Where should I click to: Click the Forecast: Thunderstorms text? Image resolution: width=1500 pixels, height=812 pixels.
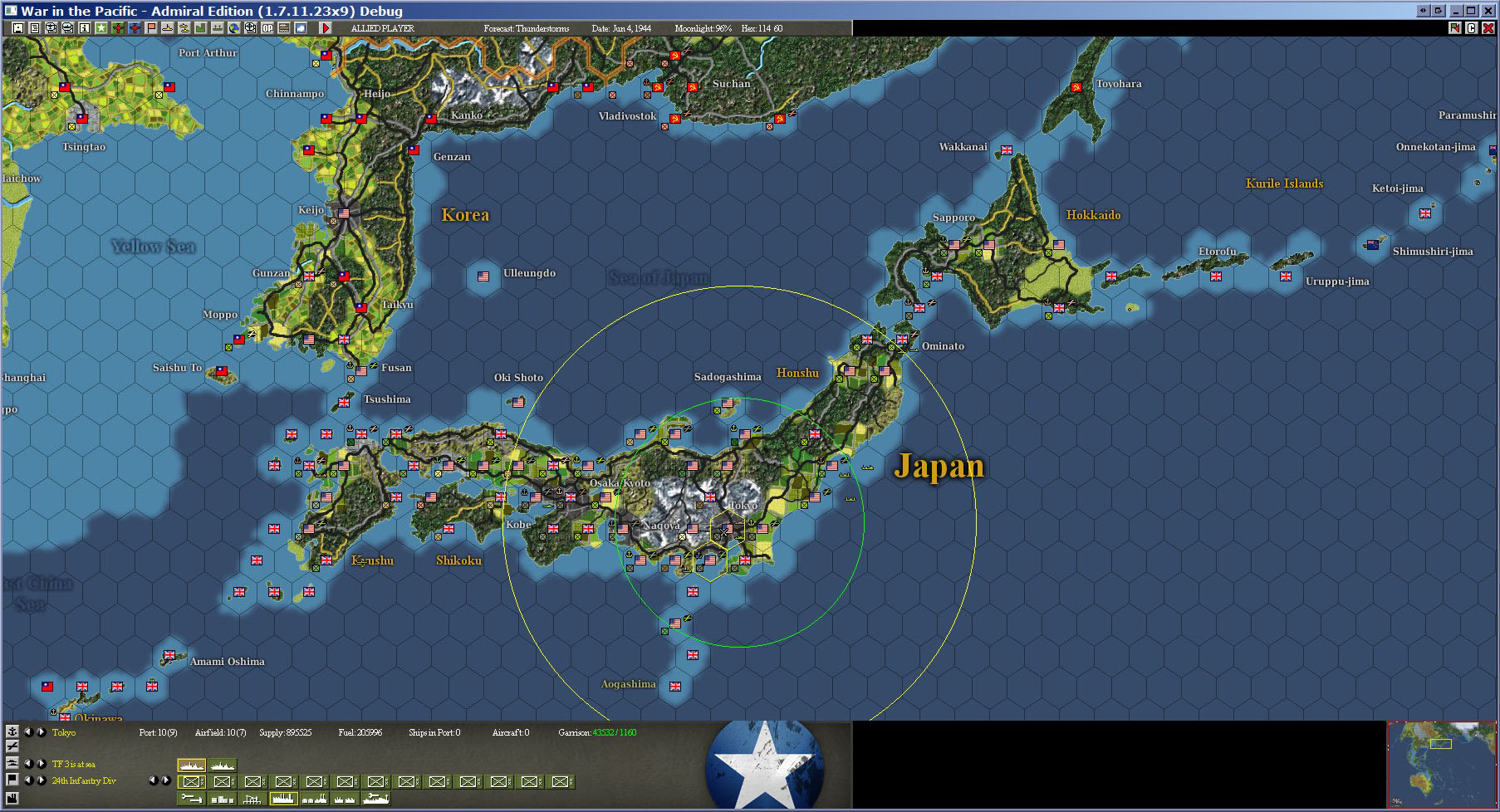[527, 28]
